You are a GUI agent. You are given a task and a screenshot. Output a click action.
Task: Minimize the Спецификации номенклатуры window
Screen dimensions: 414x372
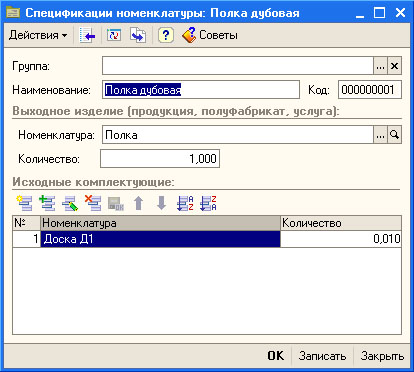pyautogui.click(x=360, y=13)
